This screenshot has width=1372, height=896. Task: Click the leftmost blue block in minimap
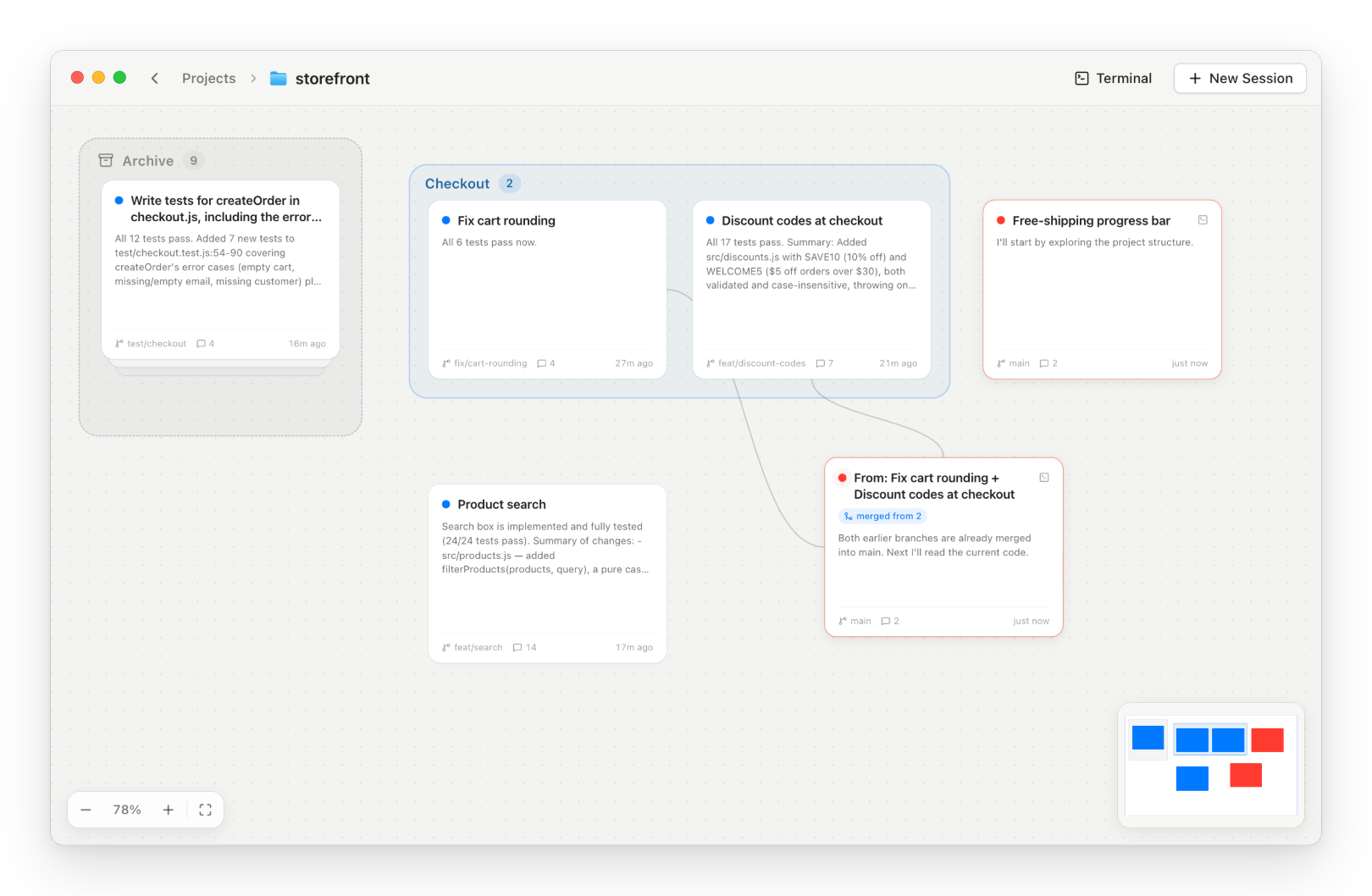tap(1148, 738)
